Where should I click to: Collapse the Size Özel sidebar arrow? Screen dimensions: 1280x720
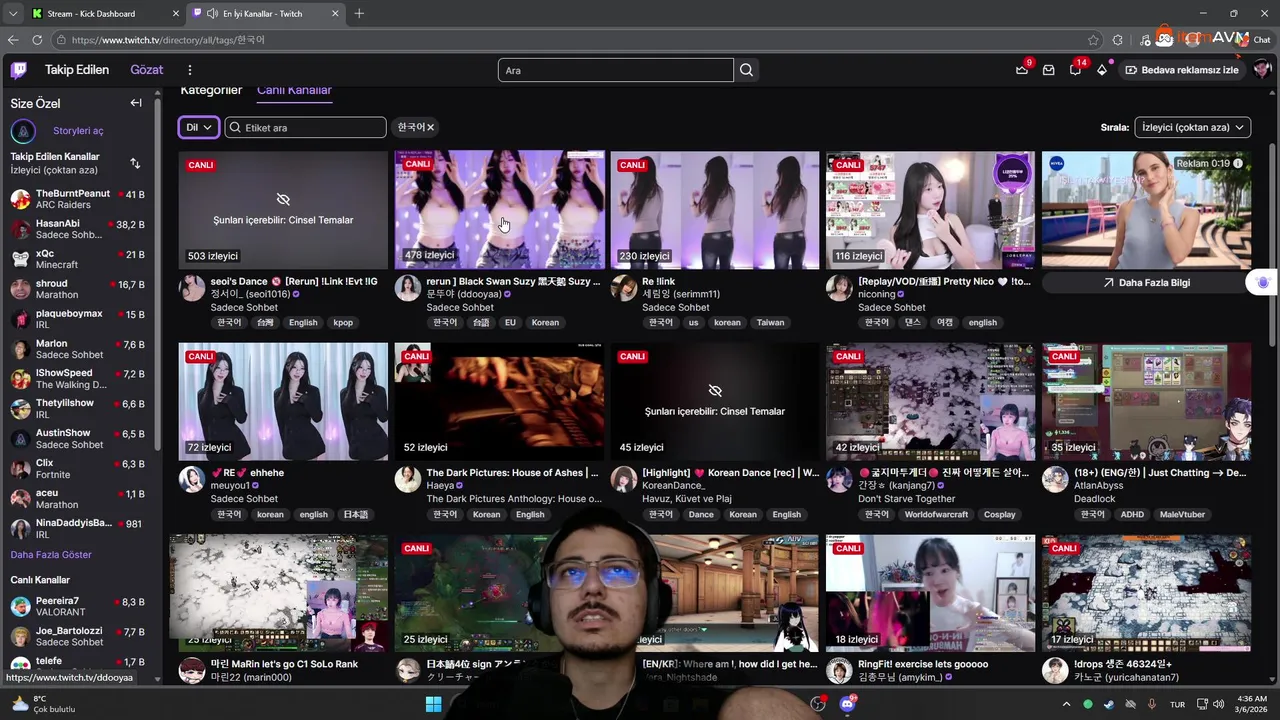(x=136, y=103)
